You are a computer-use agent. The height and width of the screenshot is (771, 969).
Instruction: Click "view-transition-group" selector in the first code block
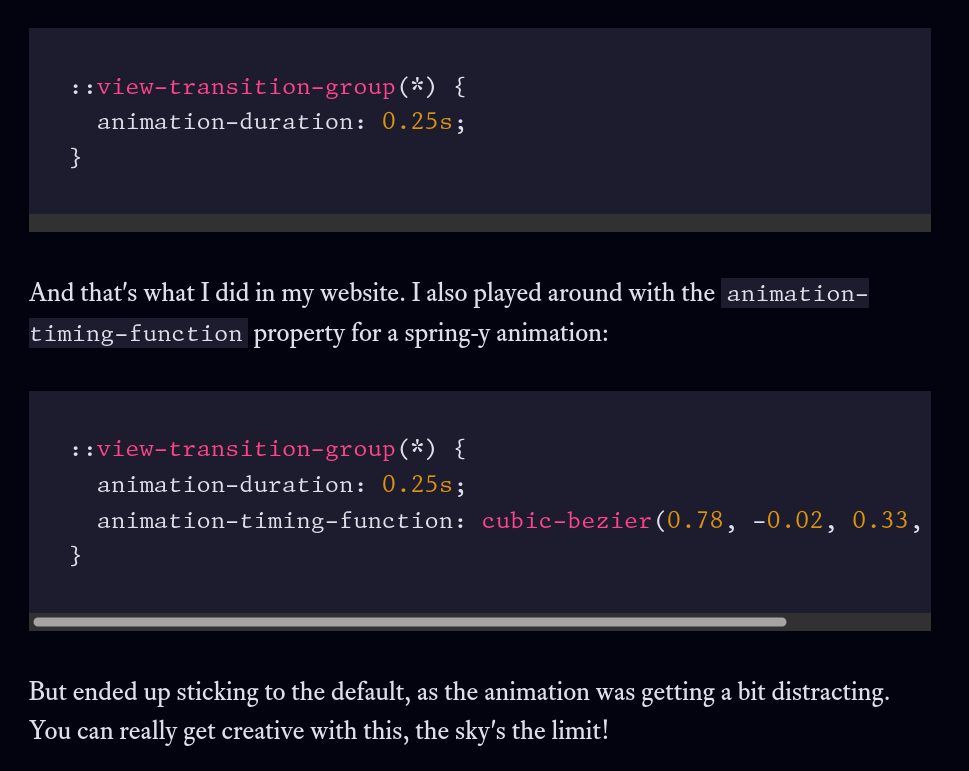click(x=246, y=87)
